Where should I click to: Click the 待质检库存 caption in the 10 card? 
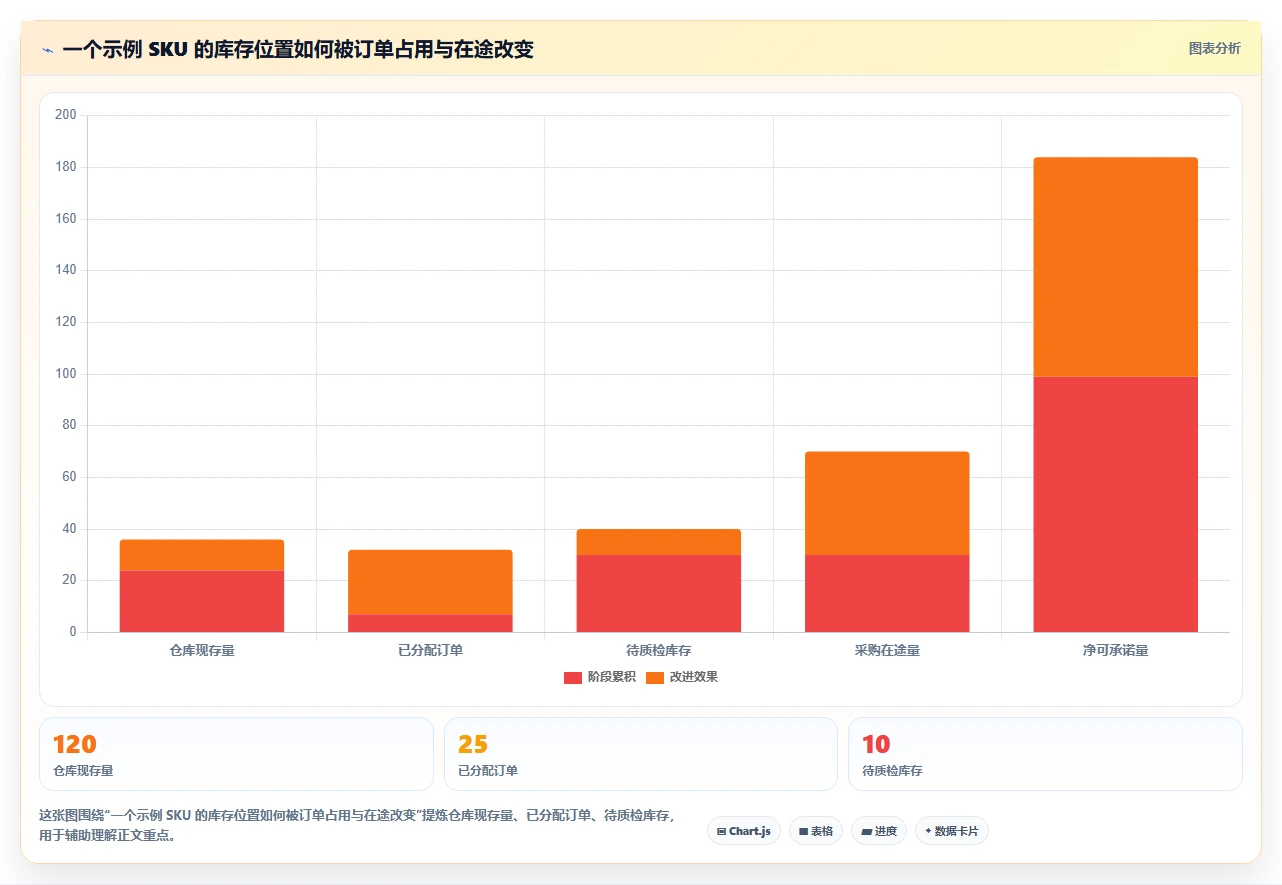[x=892, y=771]
